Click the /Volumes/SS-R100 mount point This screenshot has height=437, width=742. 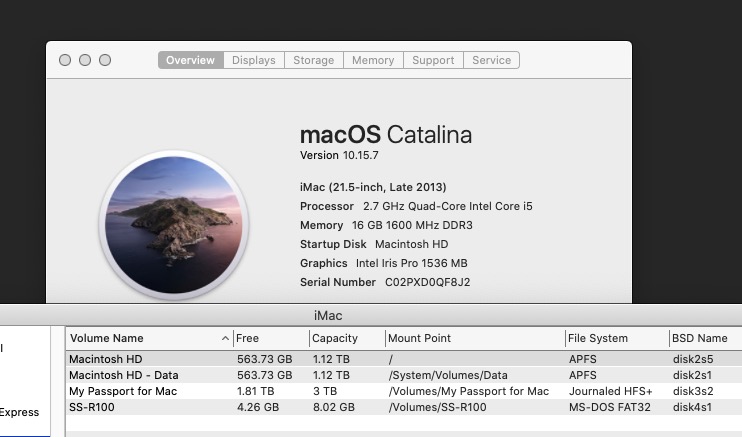pyautogui.click(x=437, y=407)
